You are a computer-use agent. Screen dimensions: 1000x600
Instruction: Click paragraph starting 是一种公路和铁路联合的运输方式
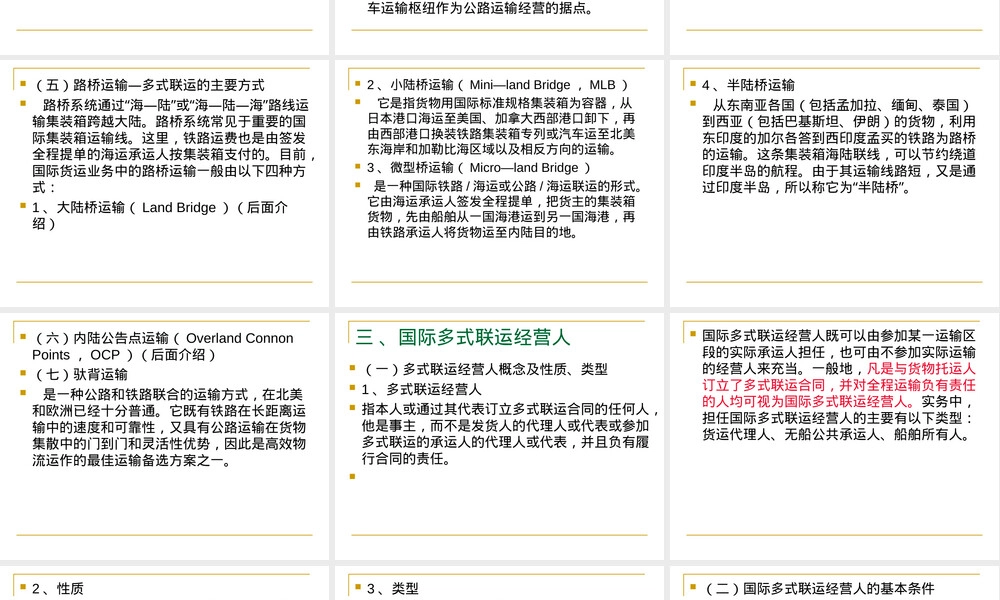point(169,427)
